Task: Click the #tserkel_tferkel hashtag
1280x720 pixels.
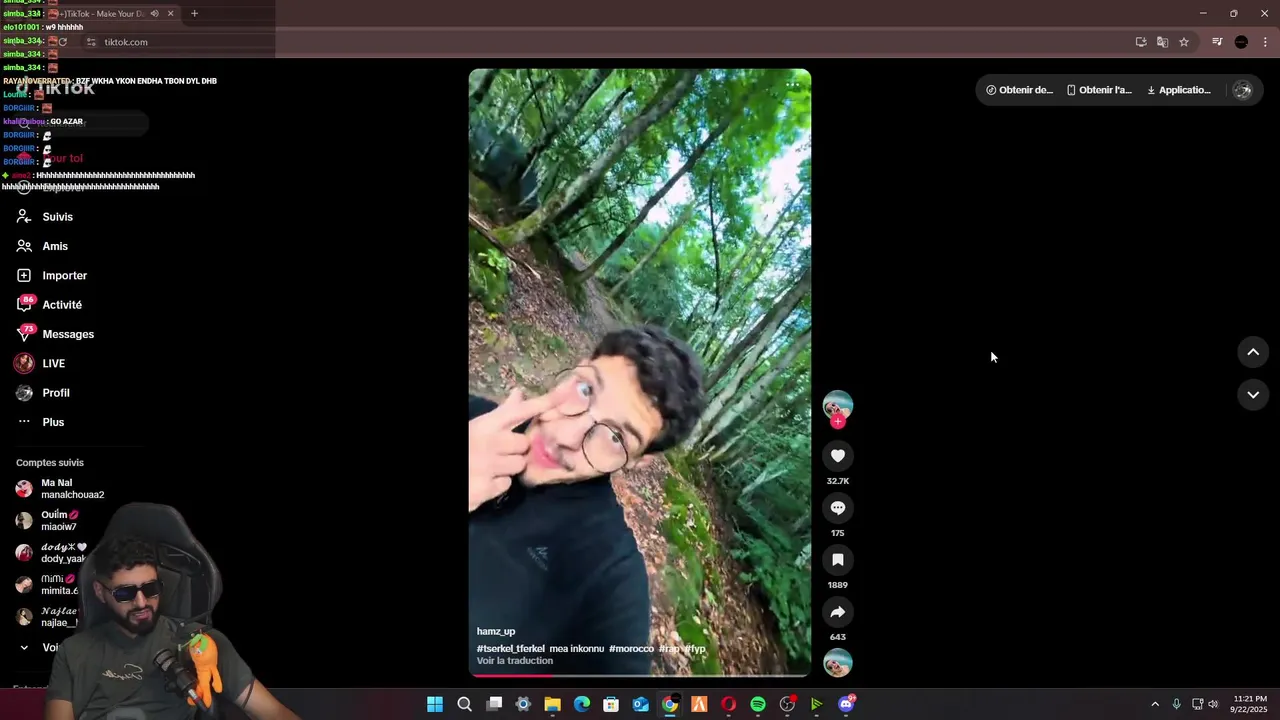Action: (x=511, y=649)
